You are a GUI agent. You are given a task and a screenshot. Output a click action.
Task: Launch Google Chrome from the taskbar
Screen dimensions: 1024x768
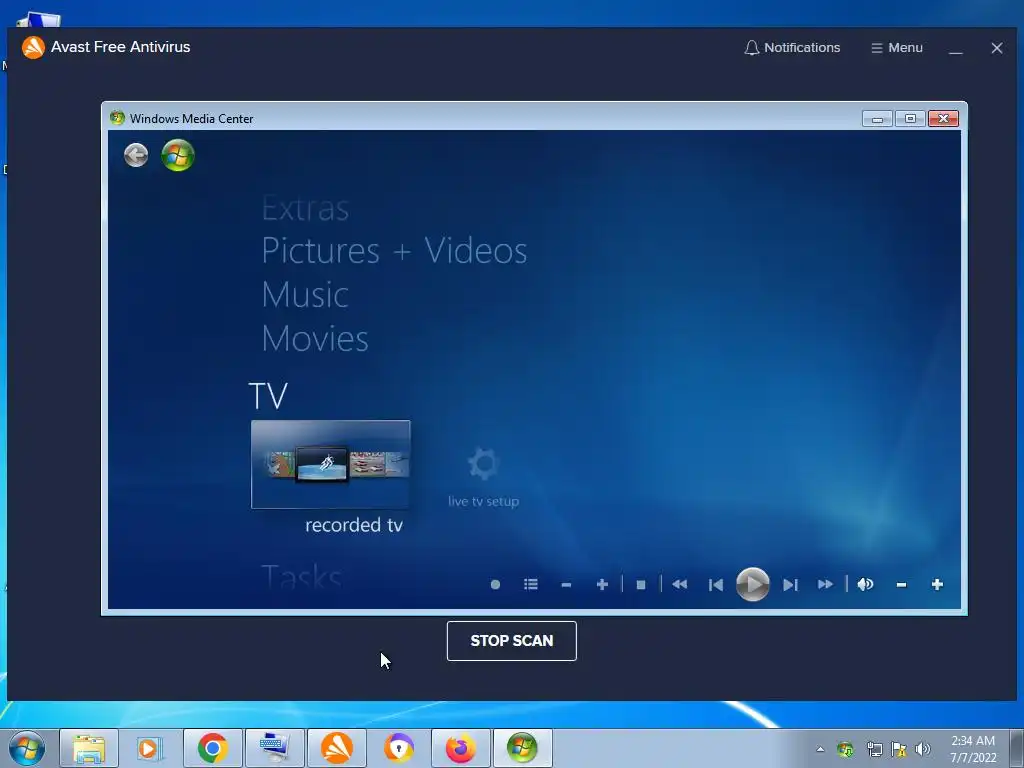coord(212,748)
